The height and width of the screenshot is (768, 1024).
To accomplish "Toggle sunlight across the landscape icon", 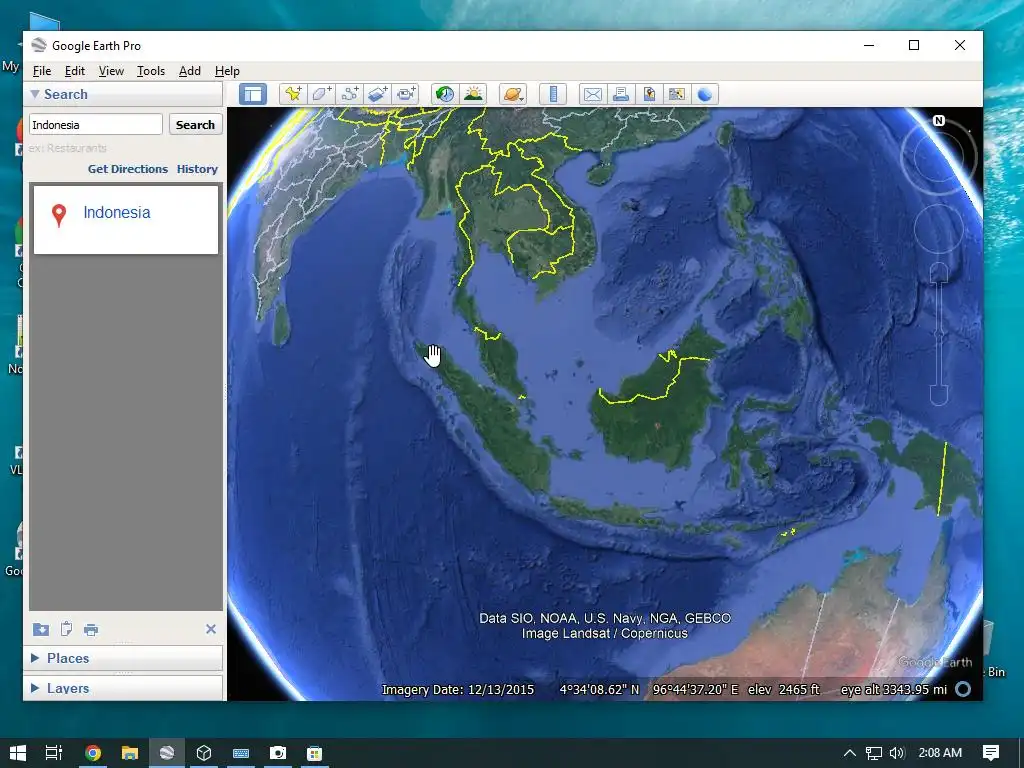I will 473,94.
